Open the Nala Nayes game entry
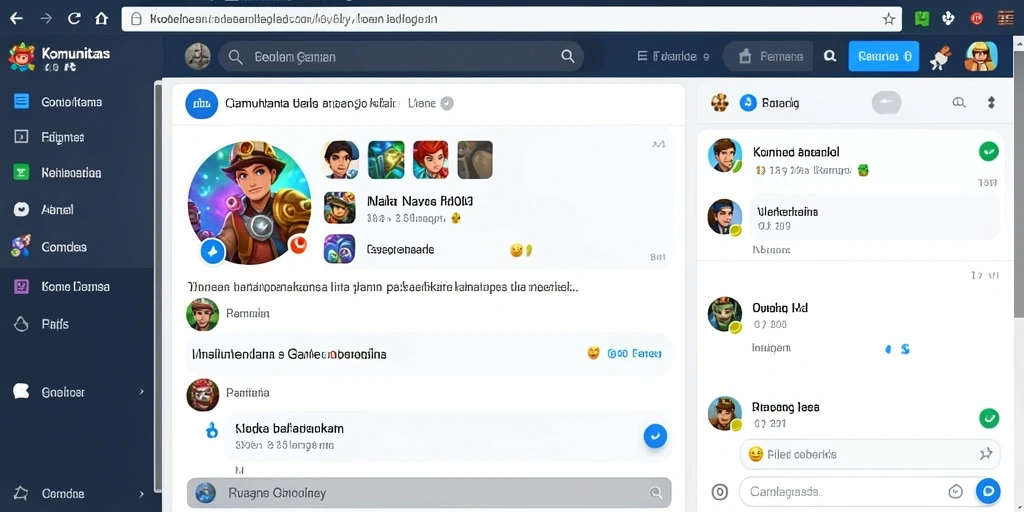Viewport: 1024px width, 512px height. tap(400, 208)
